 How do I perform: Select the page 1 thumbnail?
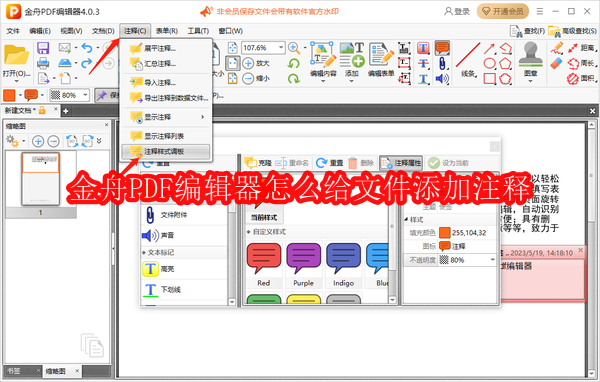coord(41,179)
